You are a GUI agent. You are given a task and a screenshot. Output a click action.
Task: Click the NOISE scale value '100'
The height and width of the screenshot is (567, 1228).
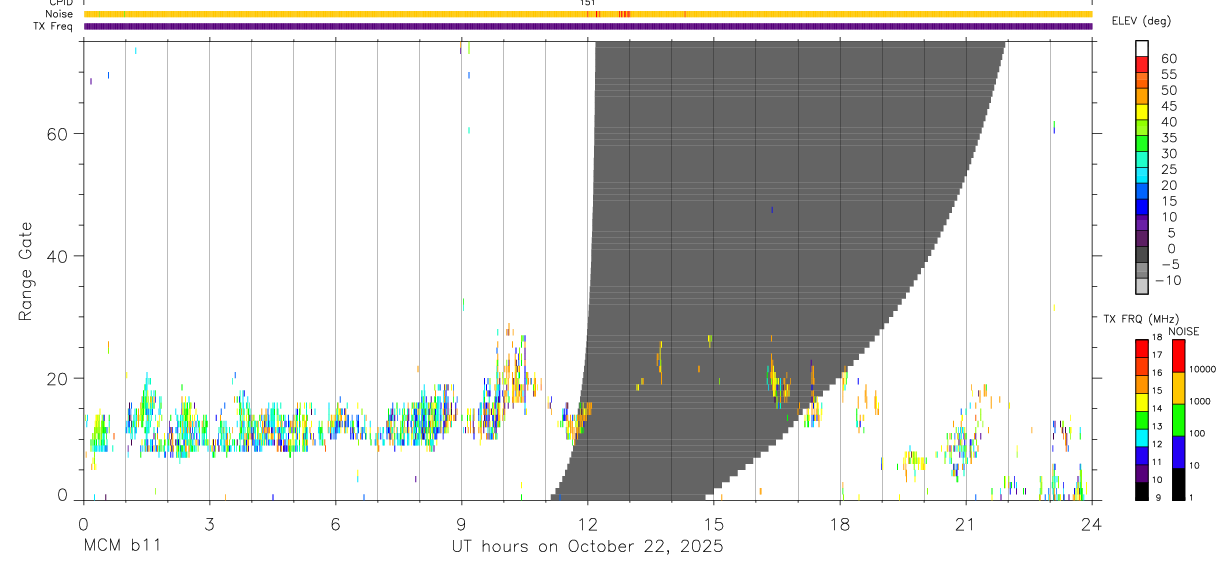coord(1198,433)
